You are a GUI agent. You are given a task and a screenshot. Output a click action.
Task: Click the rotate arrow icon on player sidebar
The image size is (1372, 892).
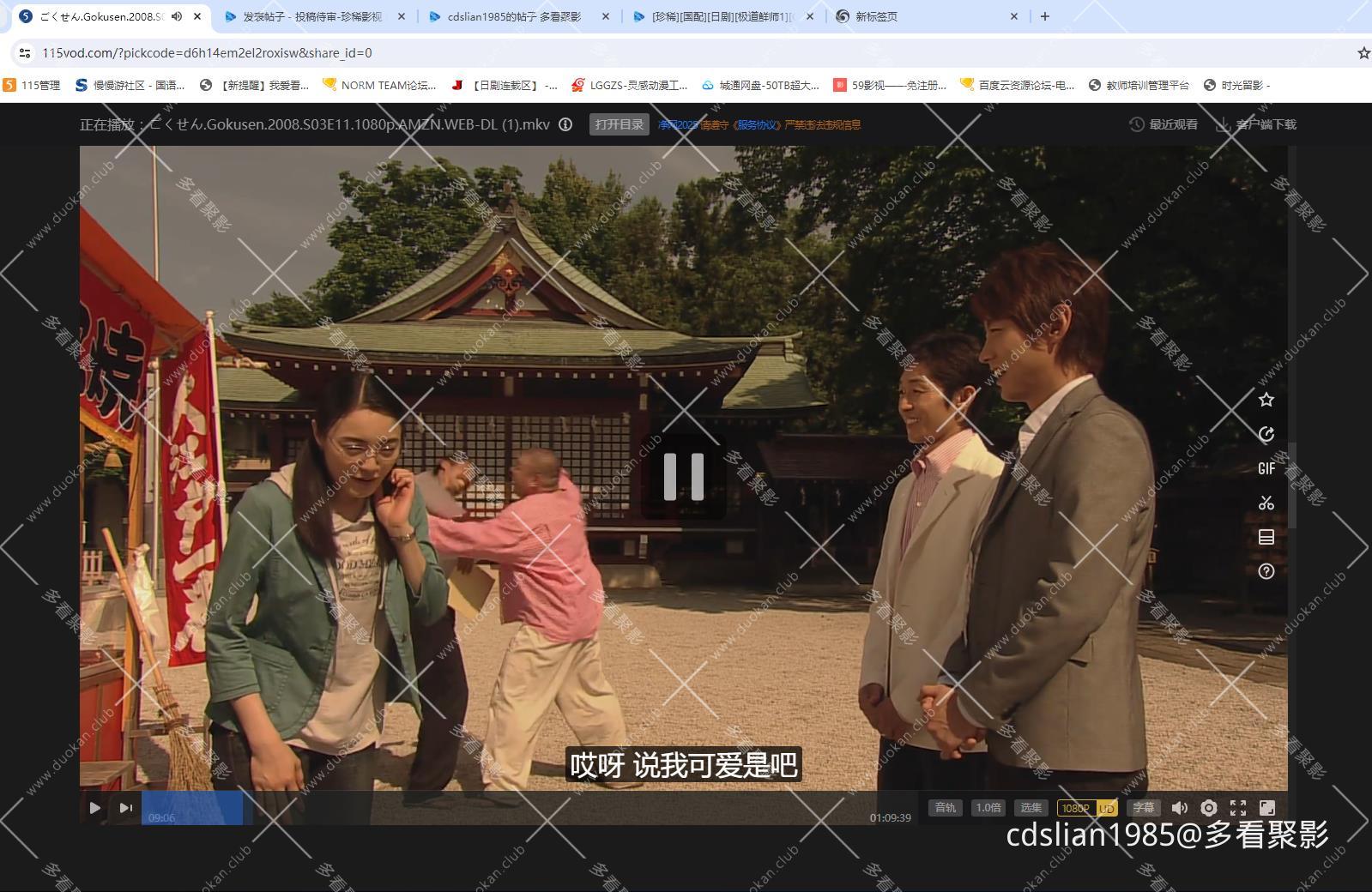pos(1266,434)
